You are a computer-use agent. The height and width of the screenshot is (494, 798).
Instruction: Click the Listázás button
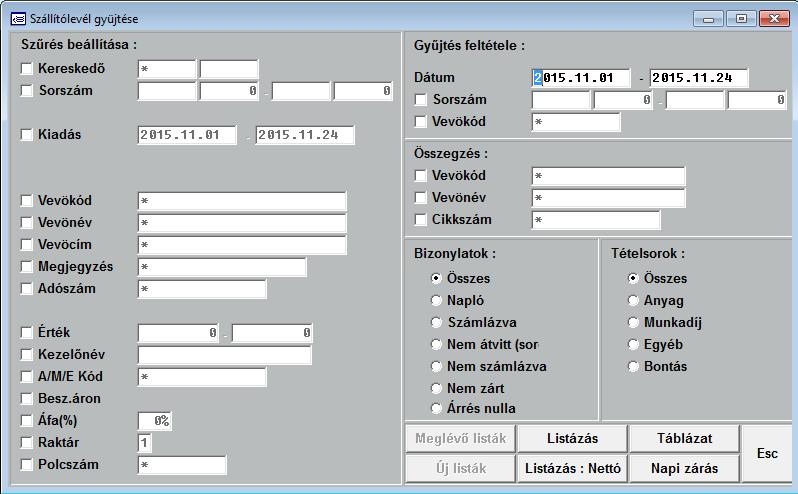[x=573, y=439]
